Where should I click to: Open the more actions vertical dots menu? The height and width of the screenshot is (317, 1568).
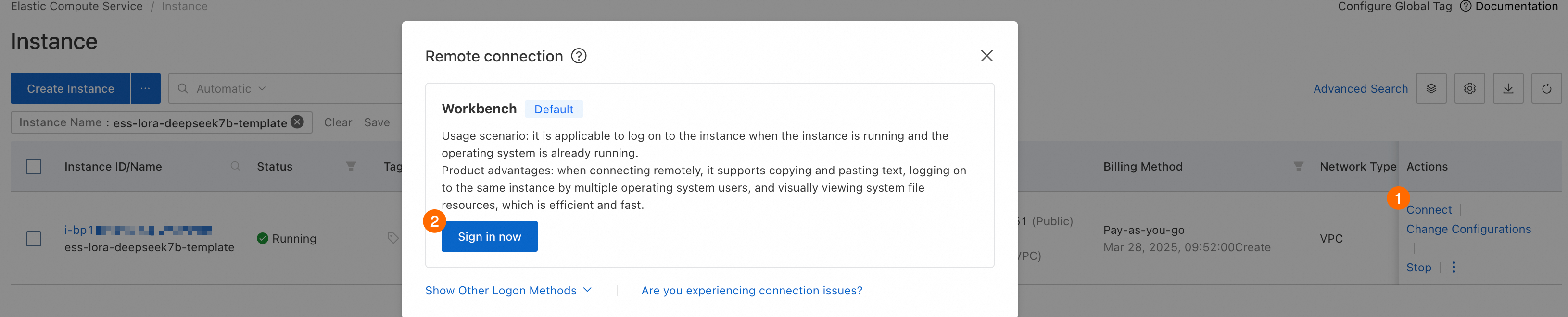click(1454, 267)
